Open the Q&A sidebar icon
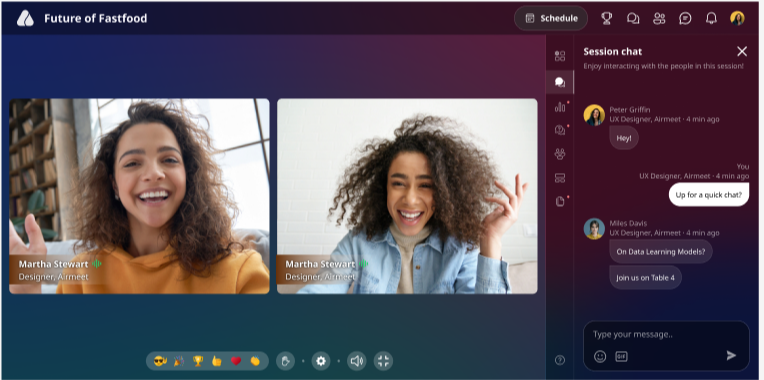The width and height of the screenshot is (764, 380). coord(560,130)
